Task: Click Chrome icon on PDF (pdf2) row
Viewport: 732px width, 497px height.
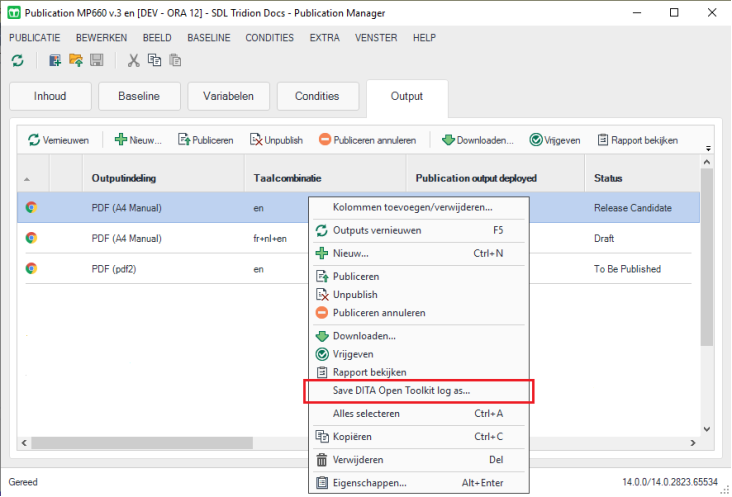Action: click(x=31, y=268)
